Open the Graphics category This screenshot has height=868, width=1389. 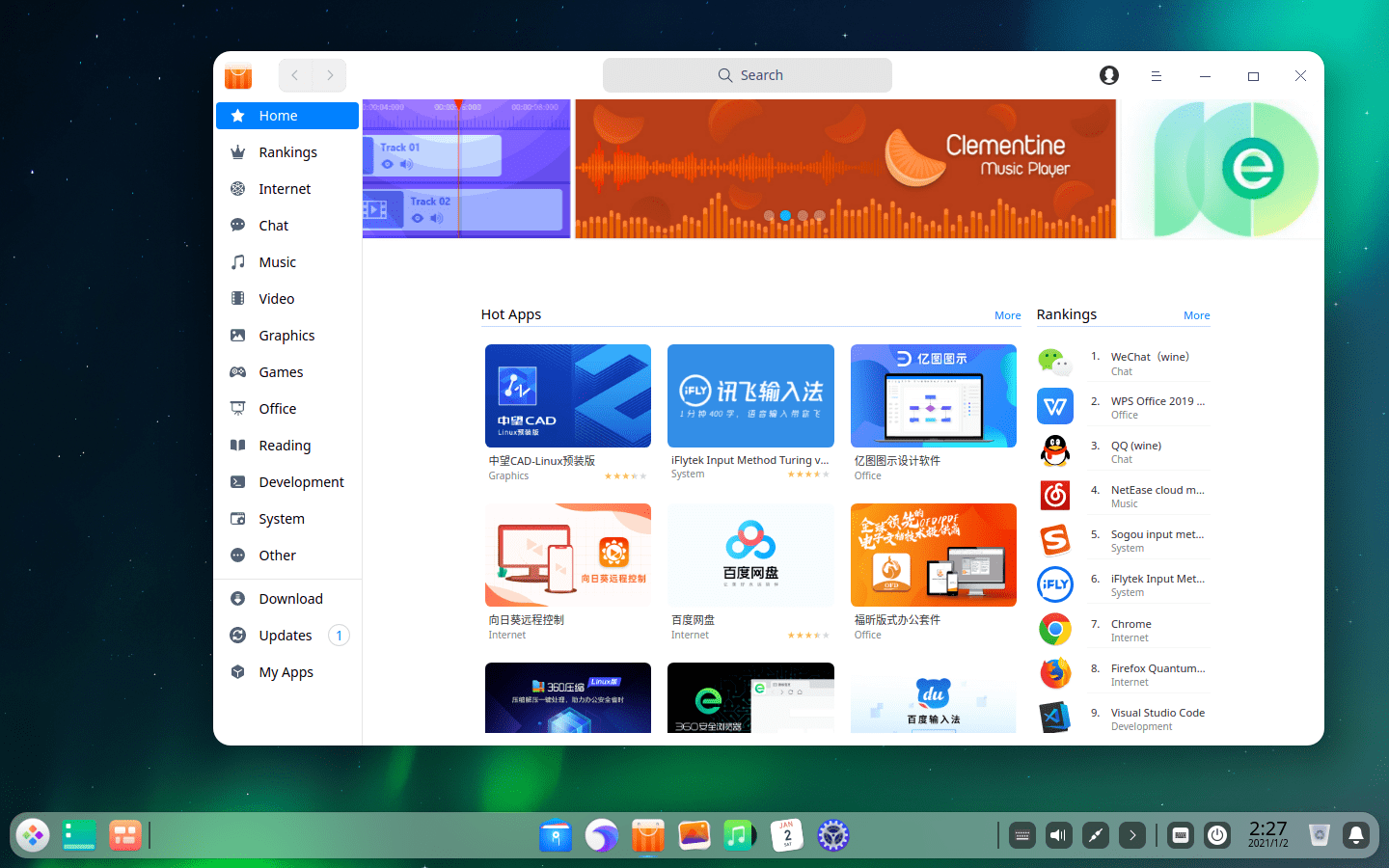pos(287,336)
